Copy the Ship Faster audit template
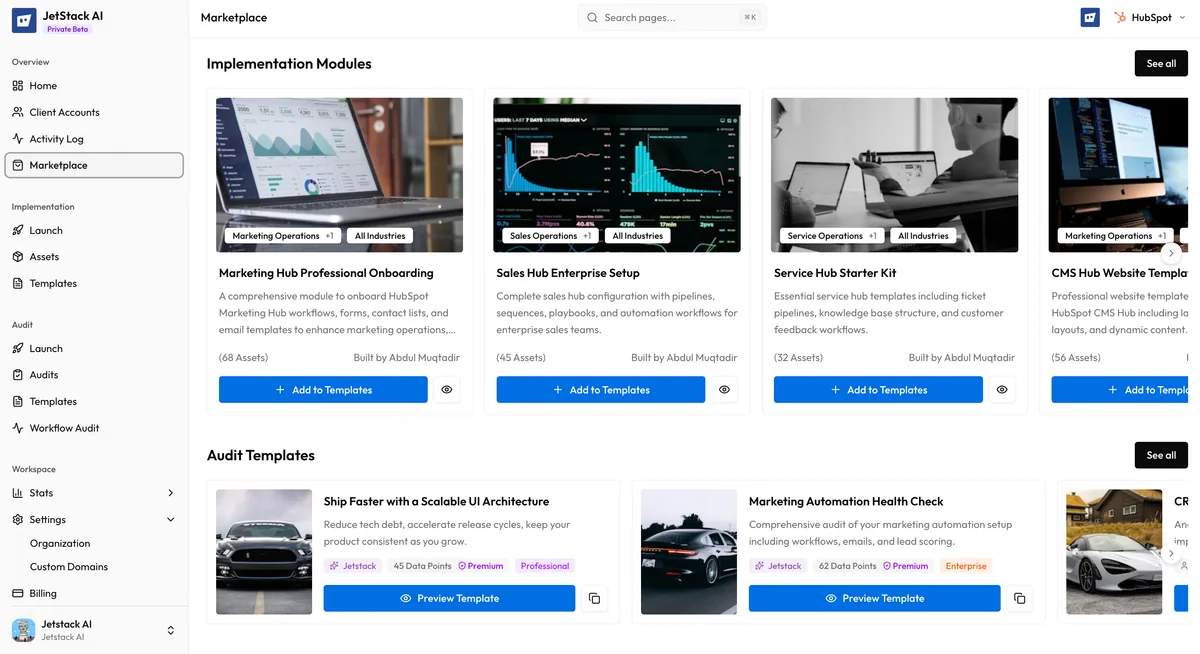Image resolution: width=1200 pixels, height=654 pixels. tap(594, 598)
